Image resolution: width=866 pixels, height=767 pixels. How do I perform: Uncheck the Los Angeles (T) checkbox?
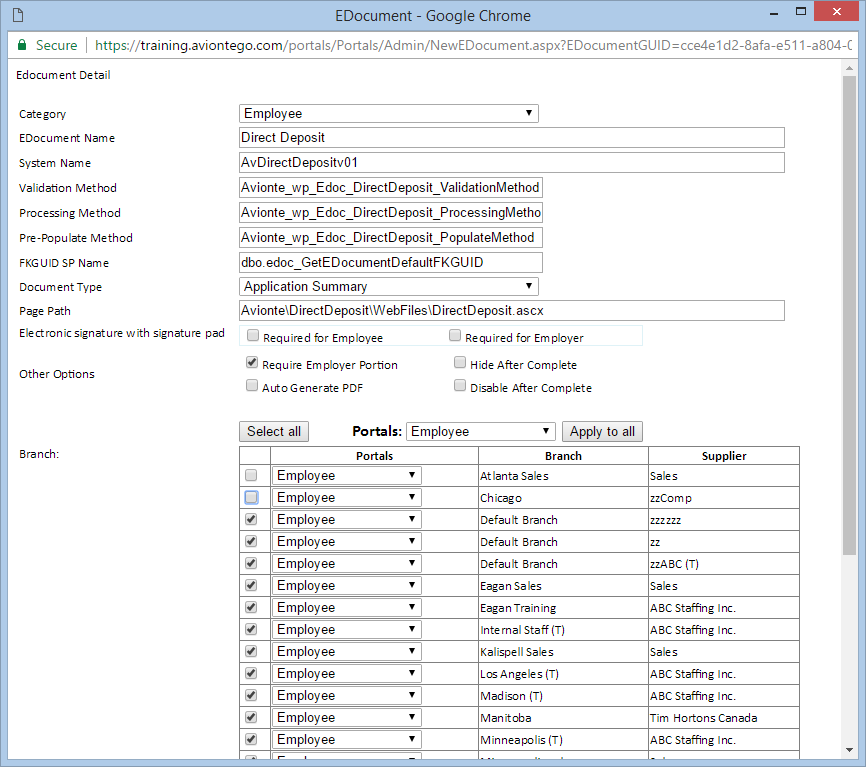pos(251,673)
